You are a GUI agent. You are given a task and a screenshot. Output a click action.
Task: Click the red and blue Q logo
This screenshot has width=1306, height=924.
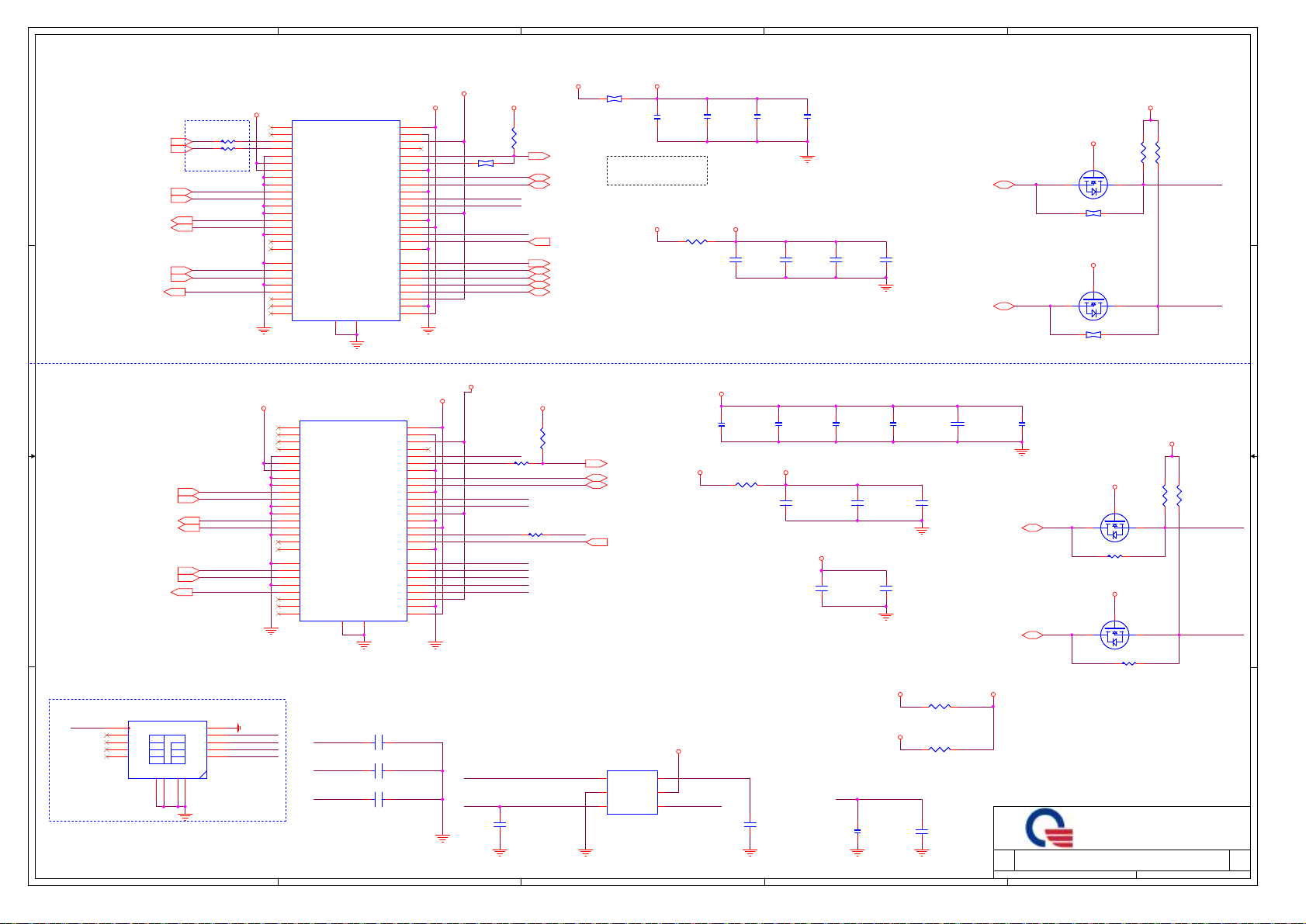[1049, 828]
